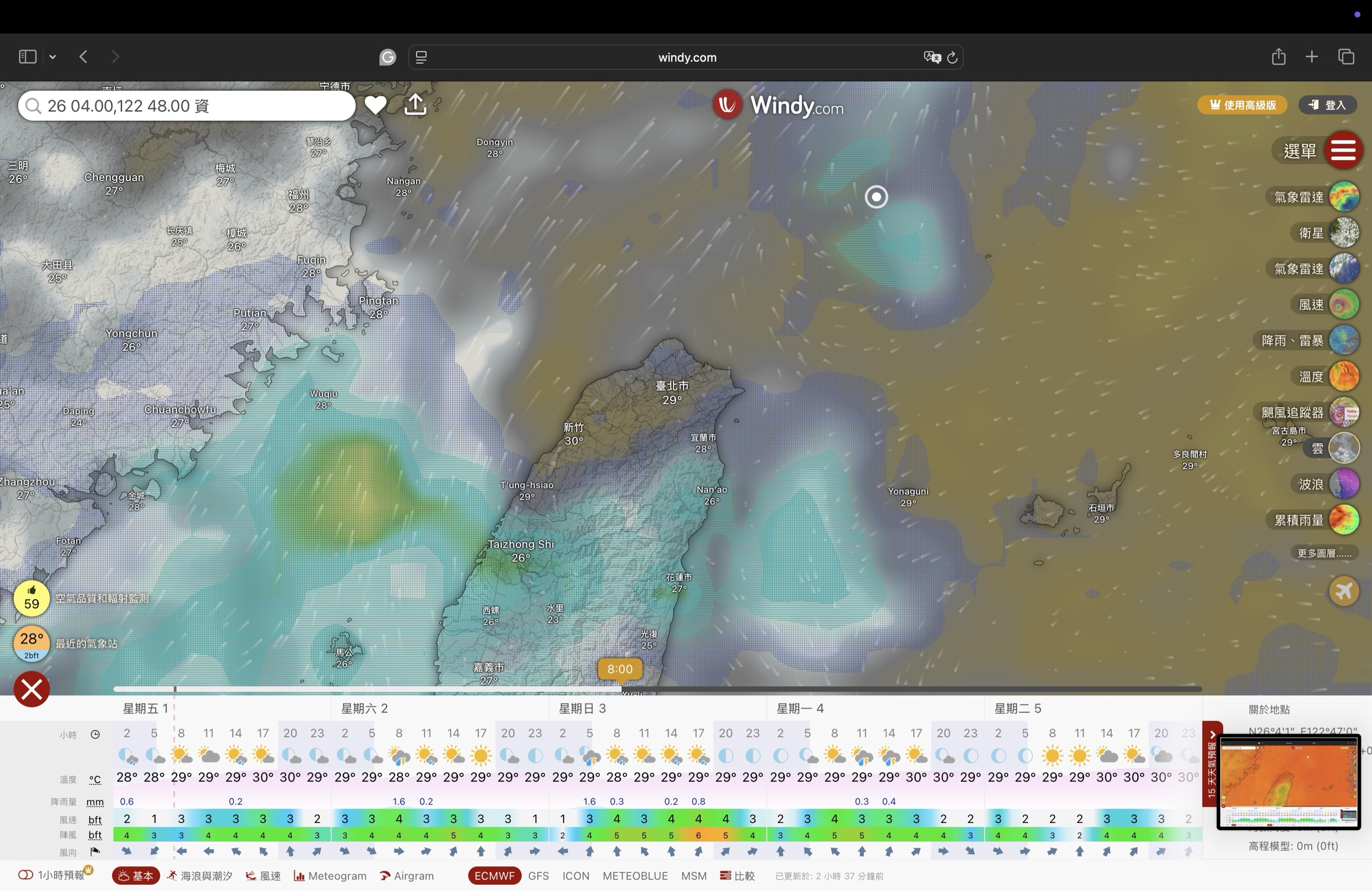Select the ECMWF forecast model
The height and width of the screenshot is (891, 1372).
[x=494, y=875]
